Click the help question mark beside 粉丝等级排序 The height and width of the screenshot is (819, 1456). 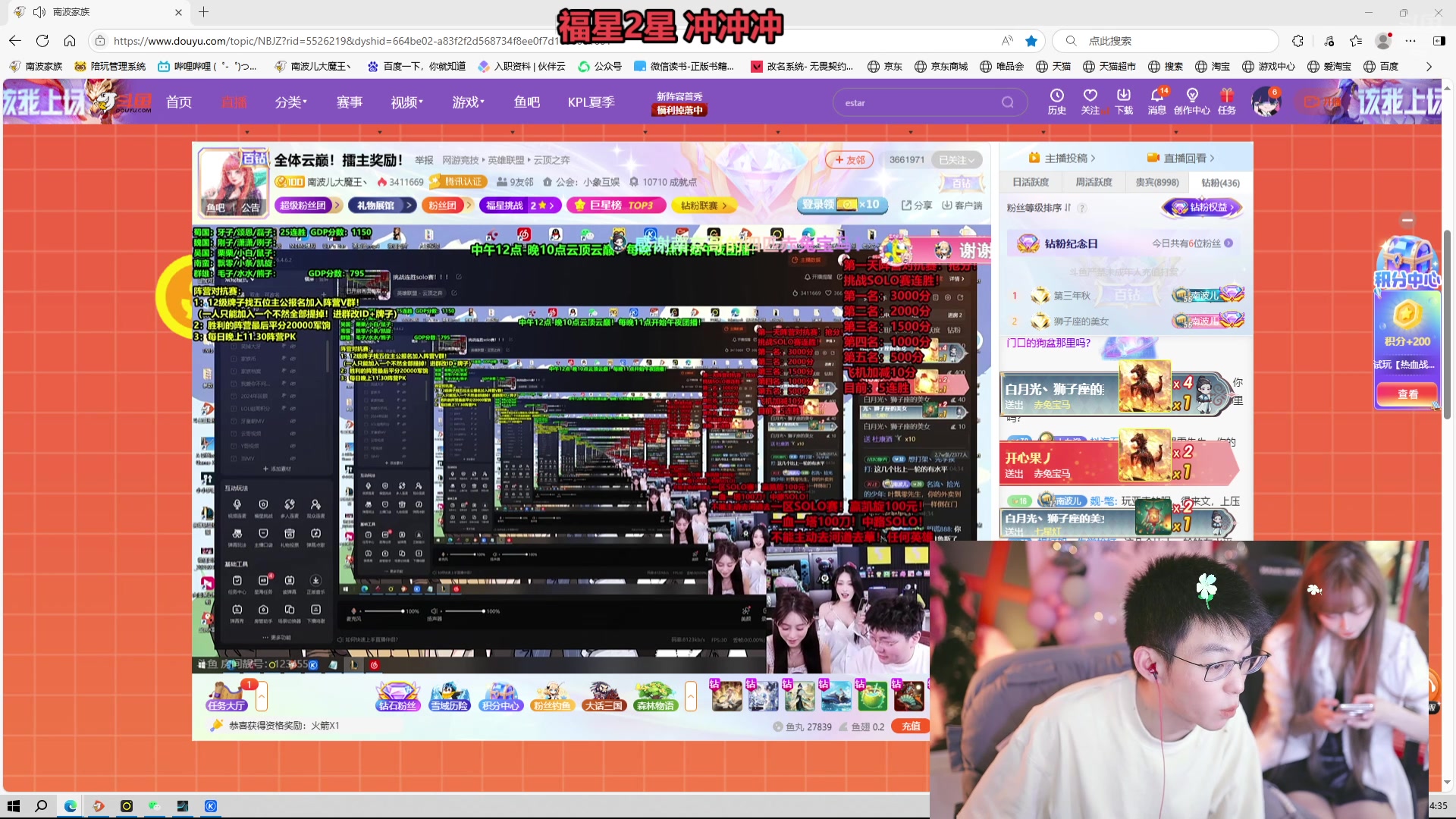click(x=1082, y=208)
